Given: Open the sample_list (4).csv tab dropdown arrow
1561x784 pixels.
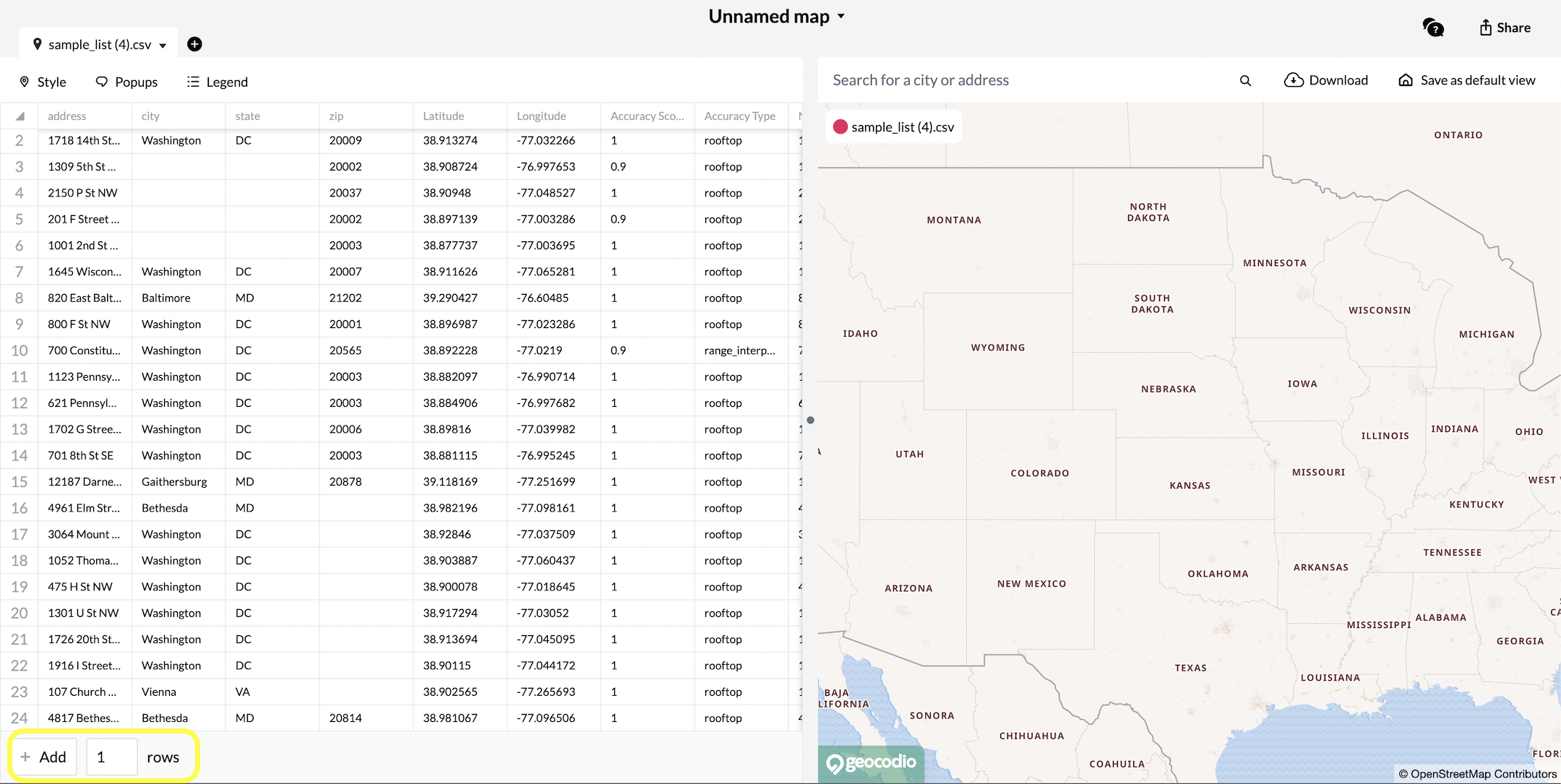Looking at the screenshot, I should tap(163, 46).
